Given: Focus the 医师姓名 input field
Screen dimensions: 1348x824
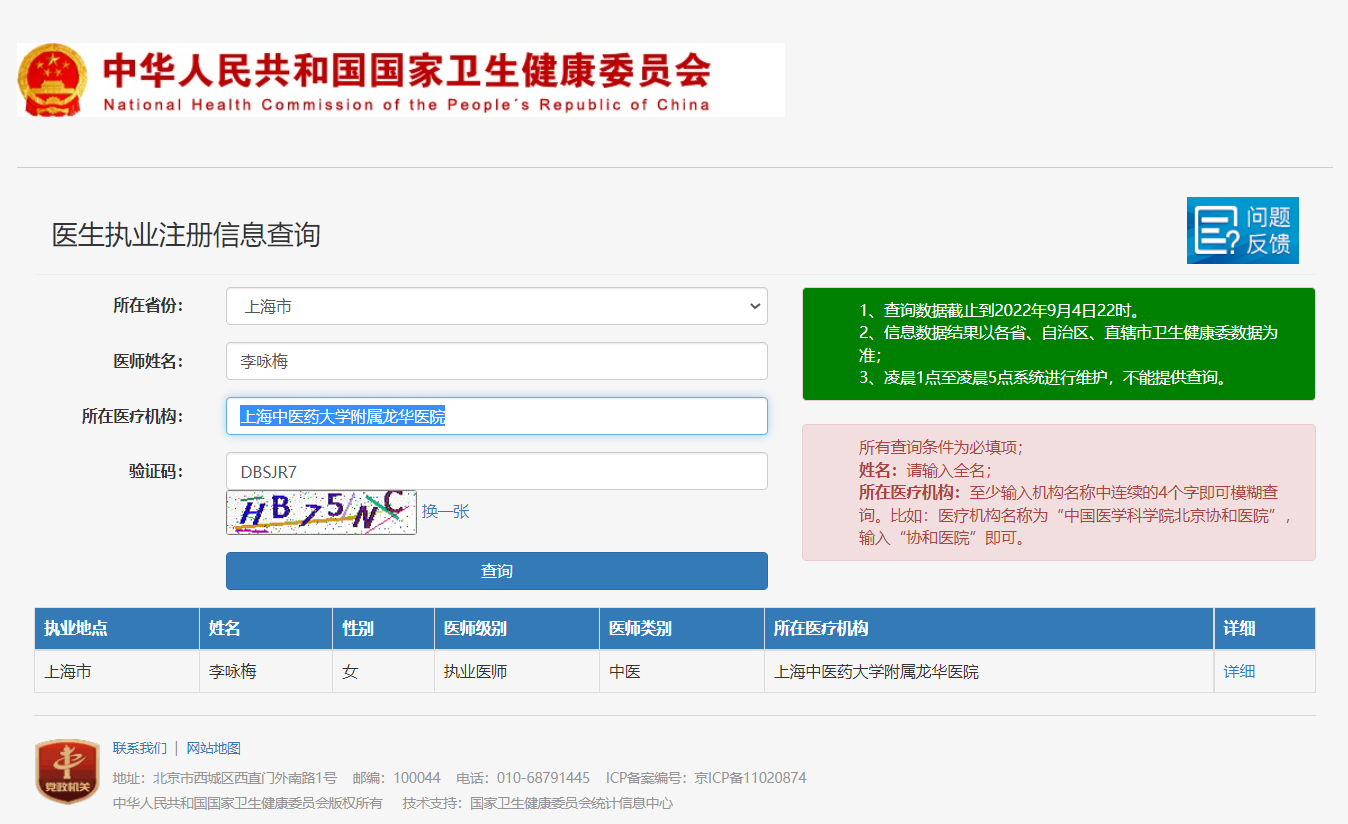Looking at the screenshot, I should click(497, 361).
